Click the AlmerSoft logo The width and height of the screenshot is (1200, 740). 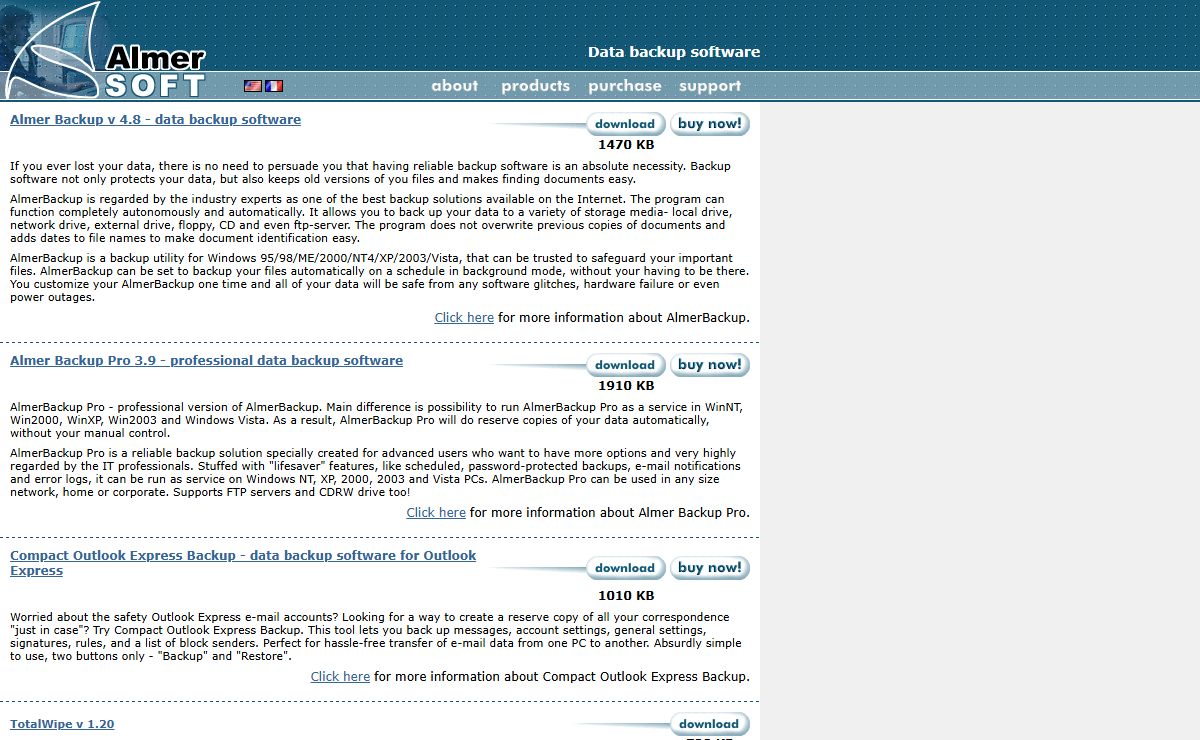pos(104,50)
